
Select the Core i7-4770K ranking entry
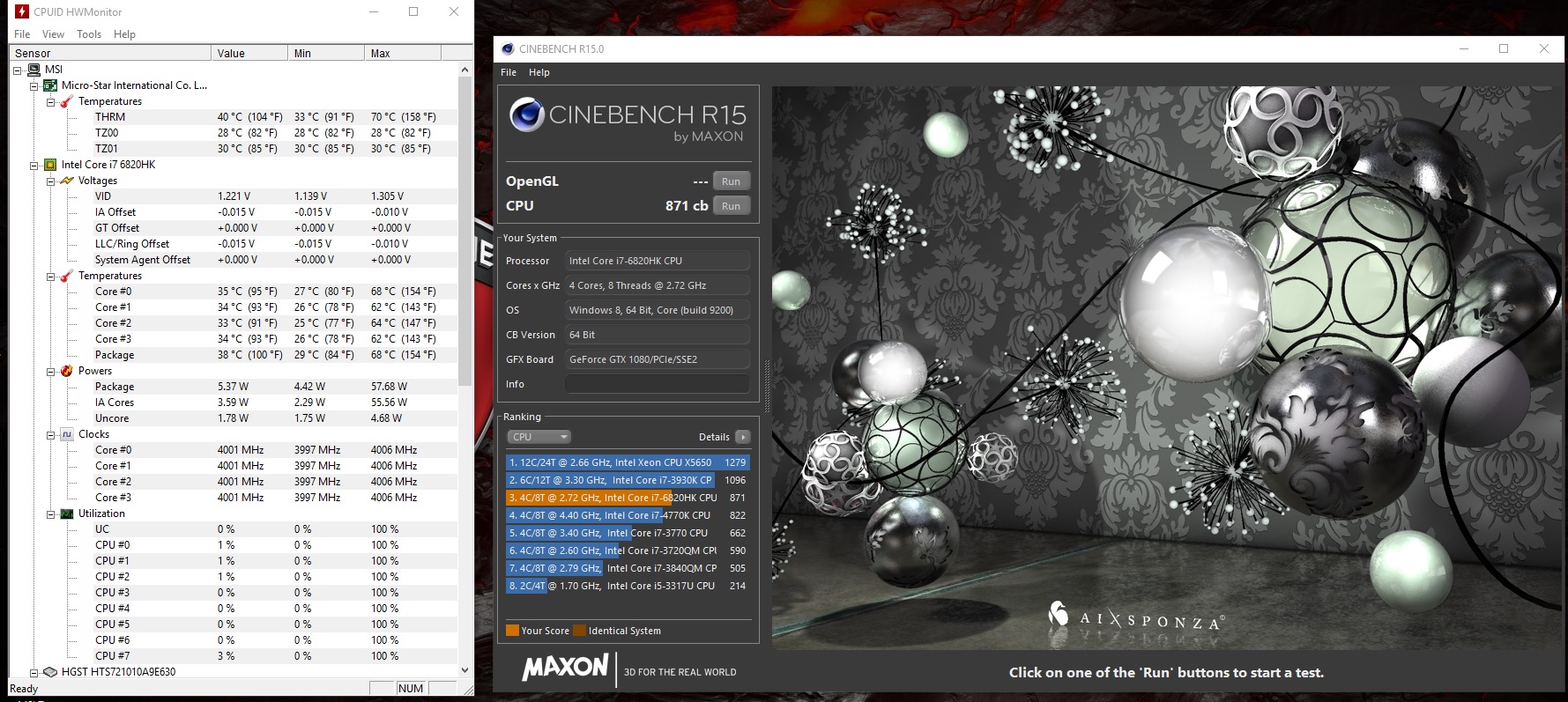(x=628, y=515)
